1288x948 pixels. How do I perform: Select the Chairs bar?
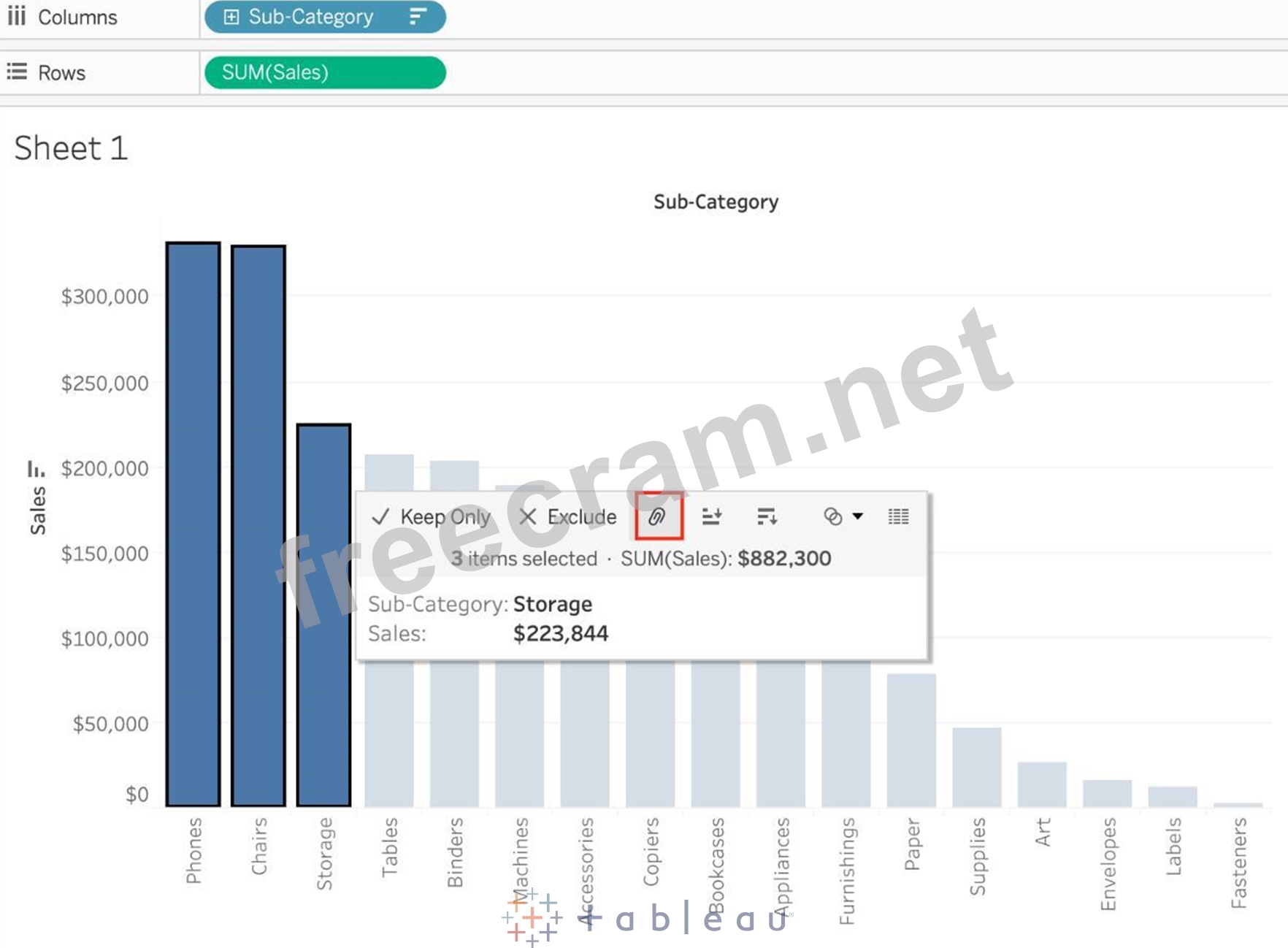(258, 526)
